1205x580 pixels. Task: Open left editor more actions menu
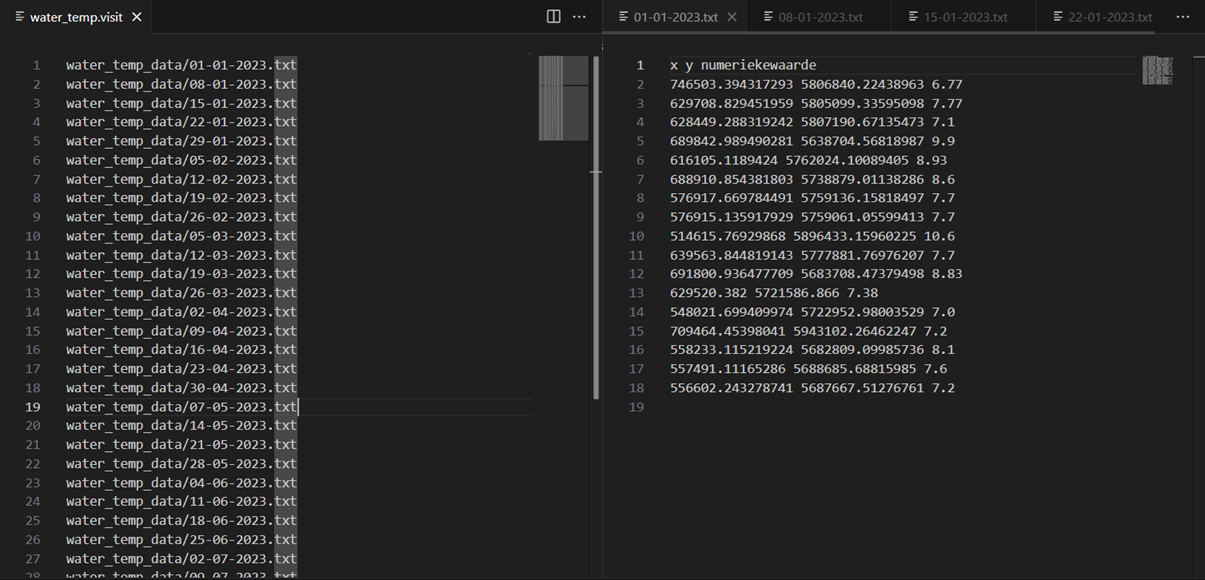pyautogui.click(x=579, y=17)
